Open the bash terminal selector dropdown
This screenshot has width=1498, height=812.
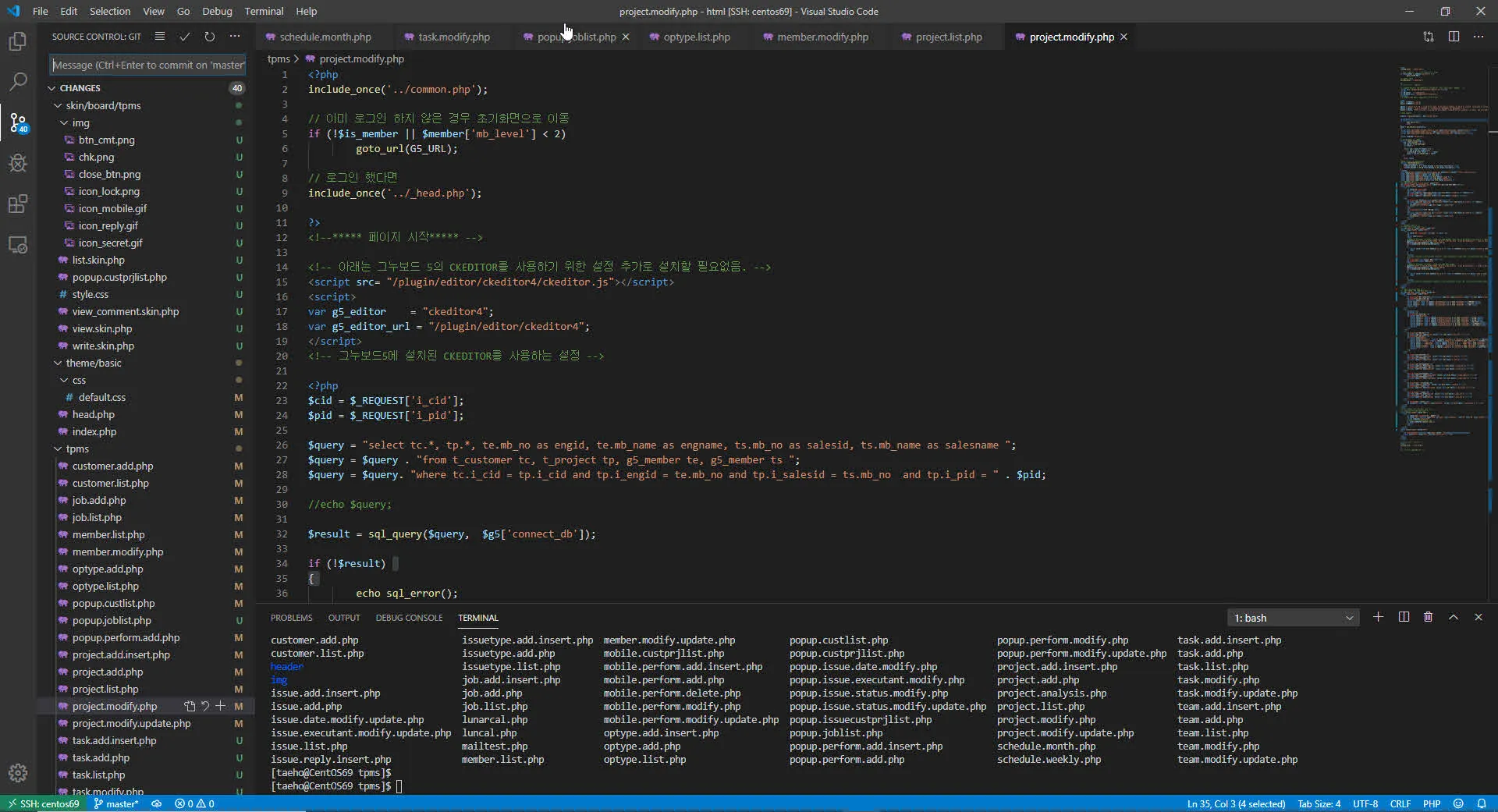coord(1293,618)
